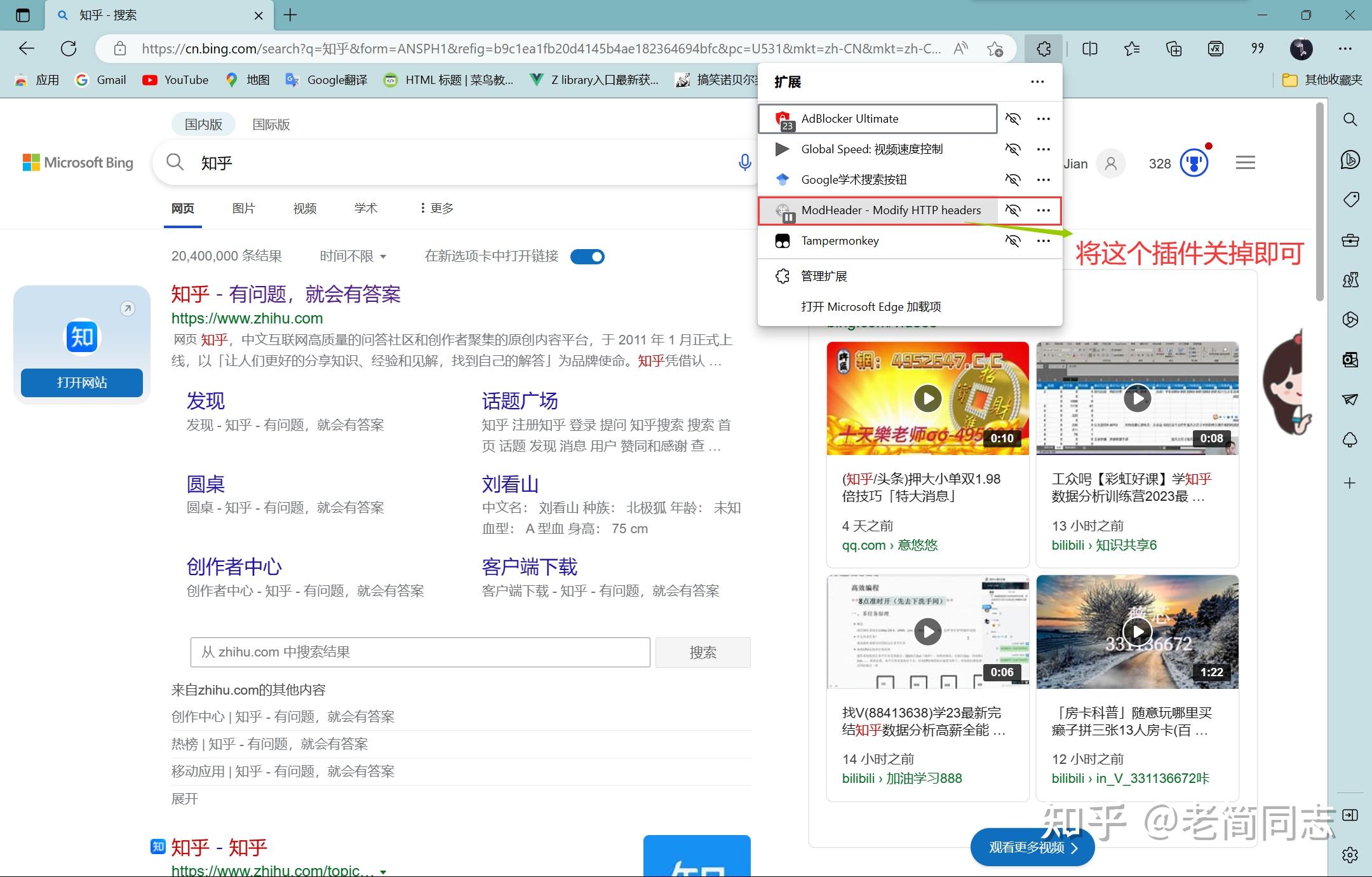The height and width of the screenshot is (877, 1372).
Task: Open sidebar settings gear icon
Action: pyautogui.click(x=1350, y=855)
